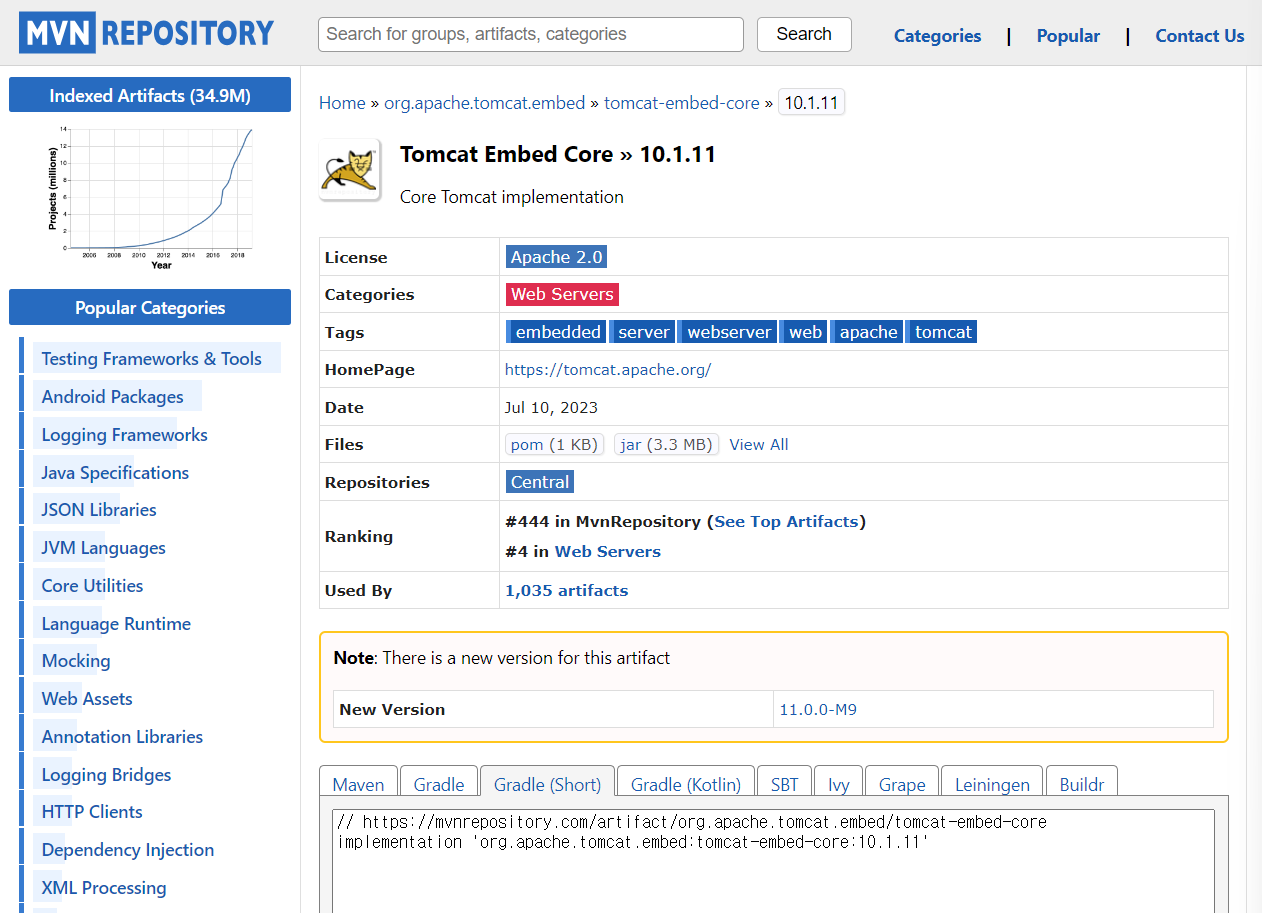Image resolution: width=1262 pixels, height=913 pixels.
Task: Click the Tomcat cat logo image
Action: coord(349,169)
